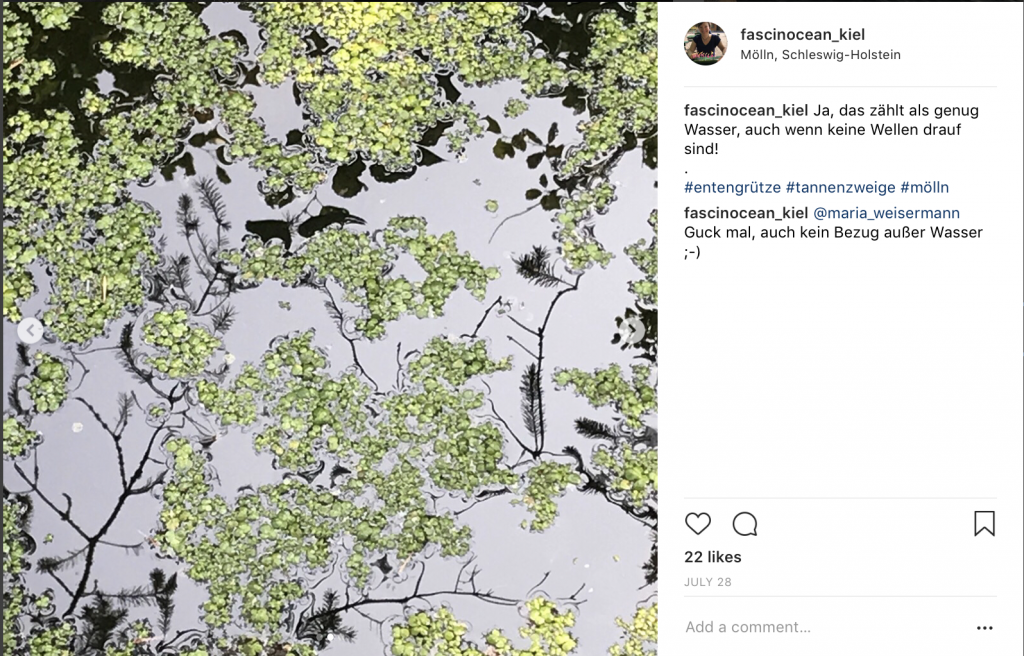The width and height of the screenshot is (1024, 656).
Task: View the 22 likes list
Action: [712, 557]
